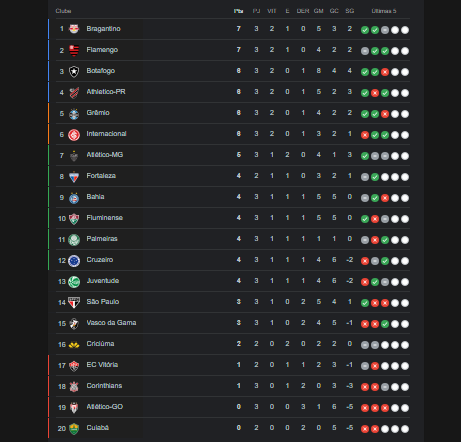Open the Corinthians team link
This screenshot has width=461, height=442.
click(104, 386)
